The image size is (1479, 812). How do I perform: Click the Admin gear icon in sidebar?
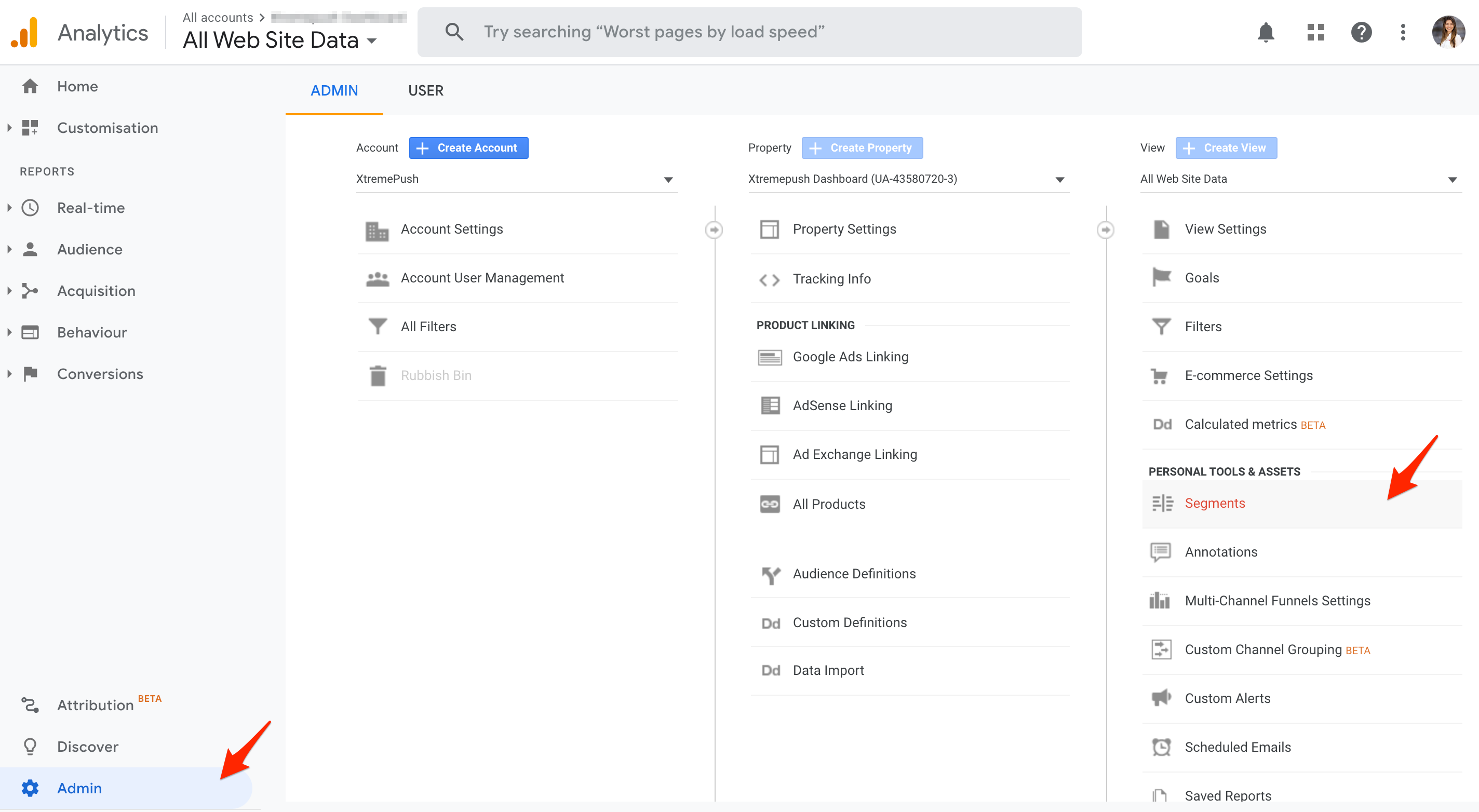[30, 788]
